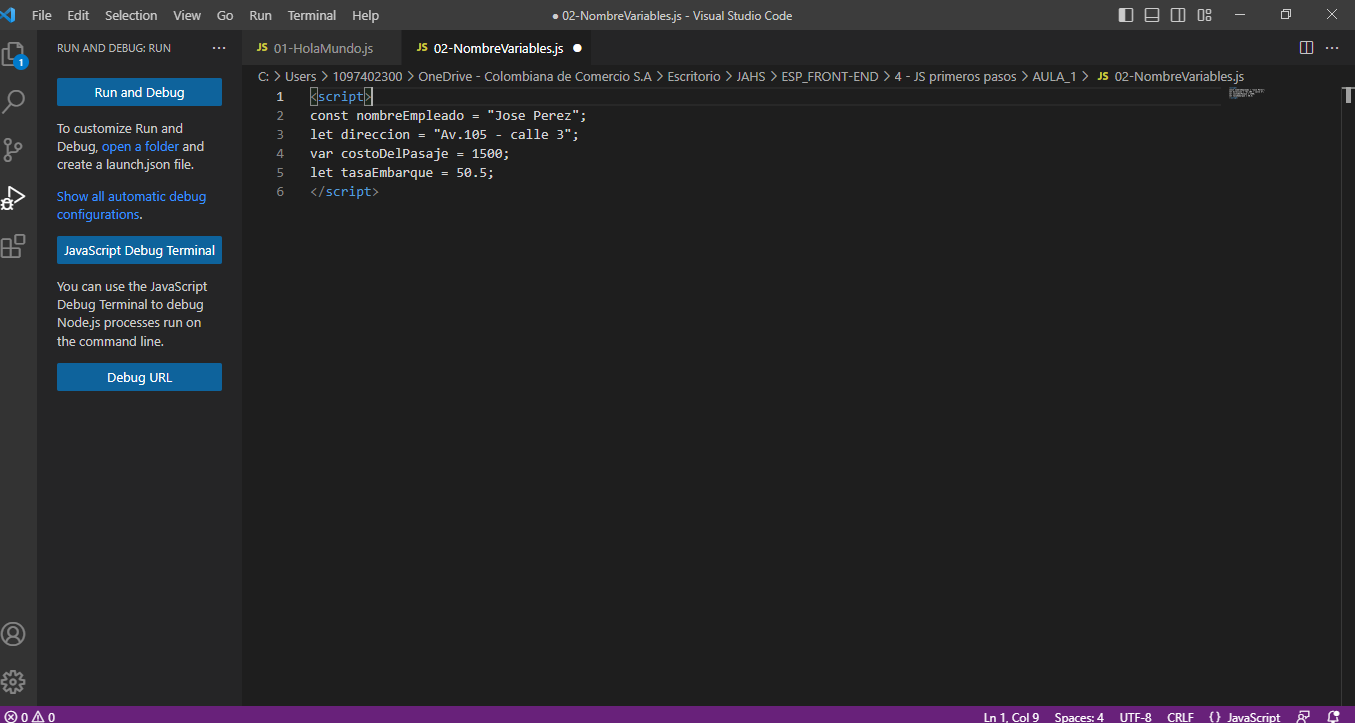Click line number 3 in gutter
This screenshot has width=1355, height=723.
click(x=280, y=134)
